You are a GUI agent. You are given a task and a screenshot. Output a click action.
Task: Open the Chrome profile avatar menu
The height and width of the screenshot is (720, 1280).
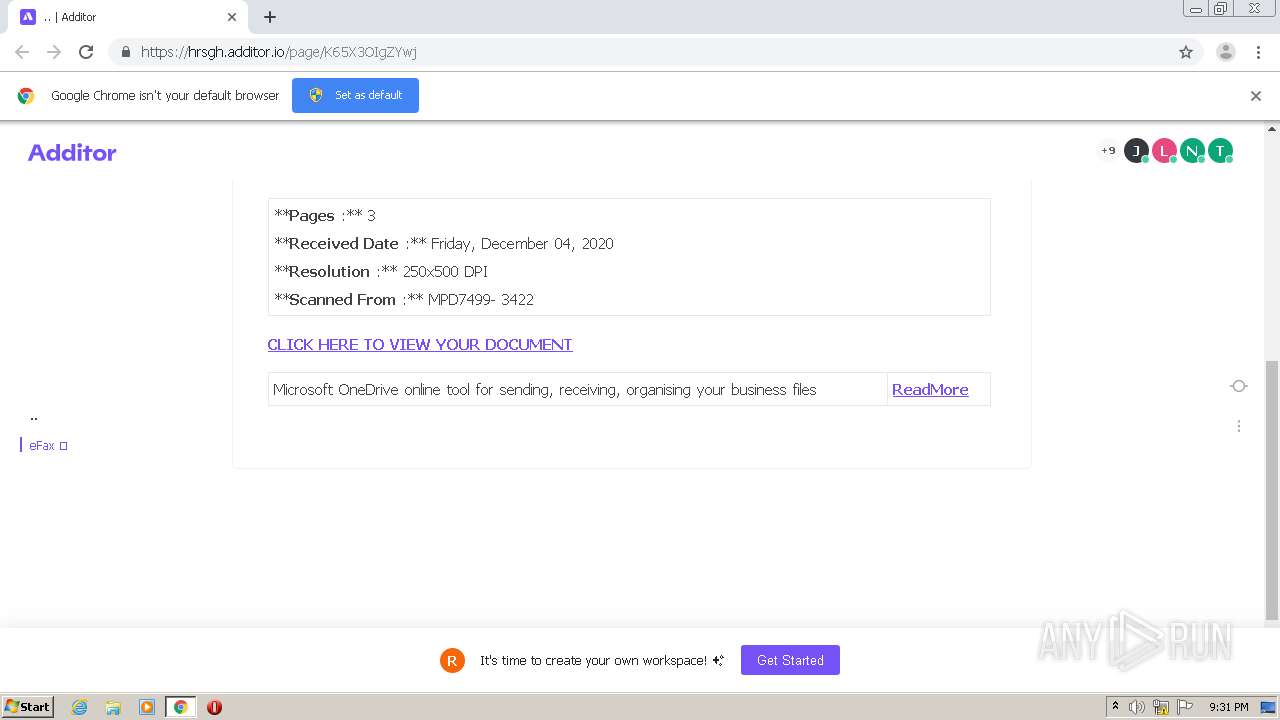tap(1226, 52)
